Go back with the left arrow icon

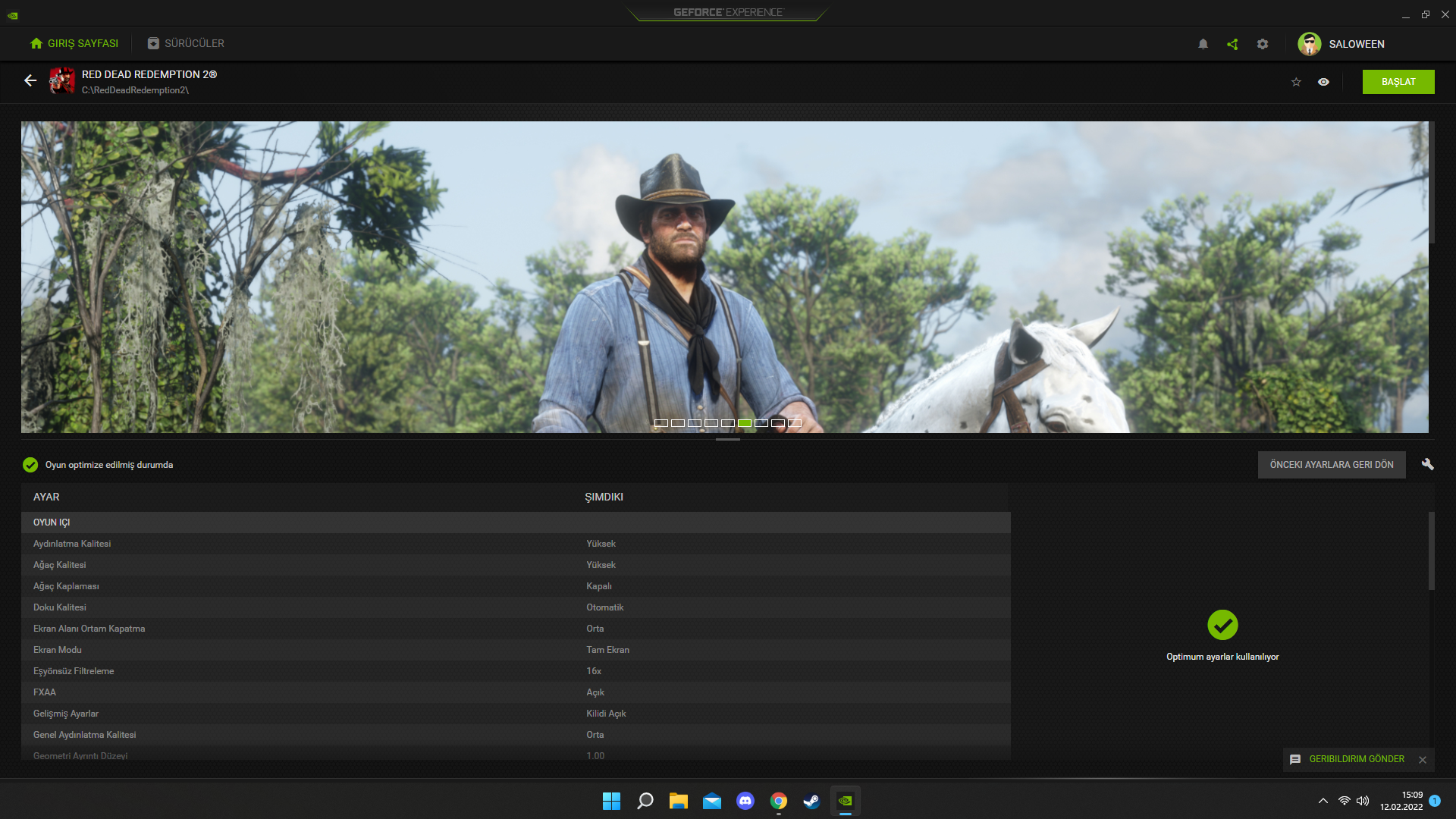pyautogui.click(x=30, y=80)
